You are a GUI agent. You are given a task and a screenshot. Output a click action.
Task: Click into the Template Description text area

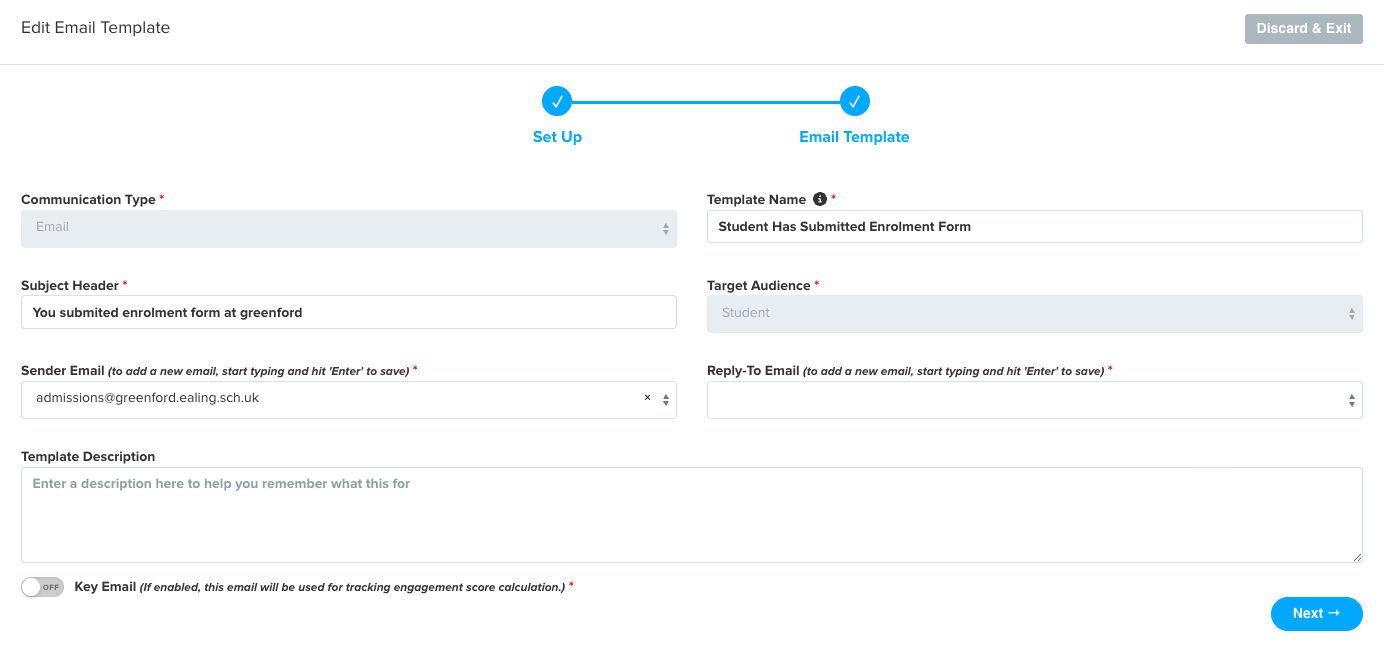point(692,515)
